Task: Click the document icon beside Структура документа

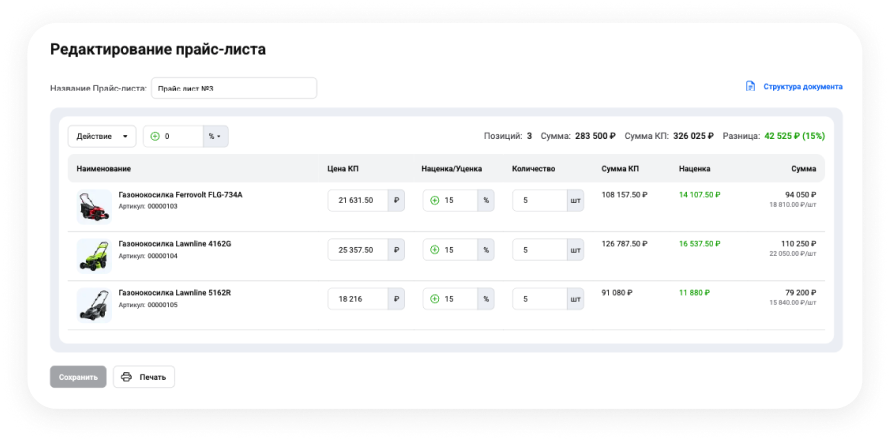Action: [x=750, y=87]
